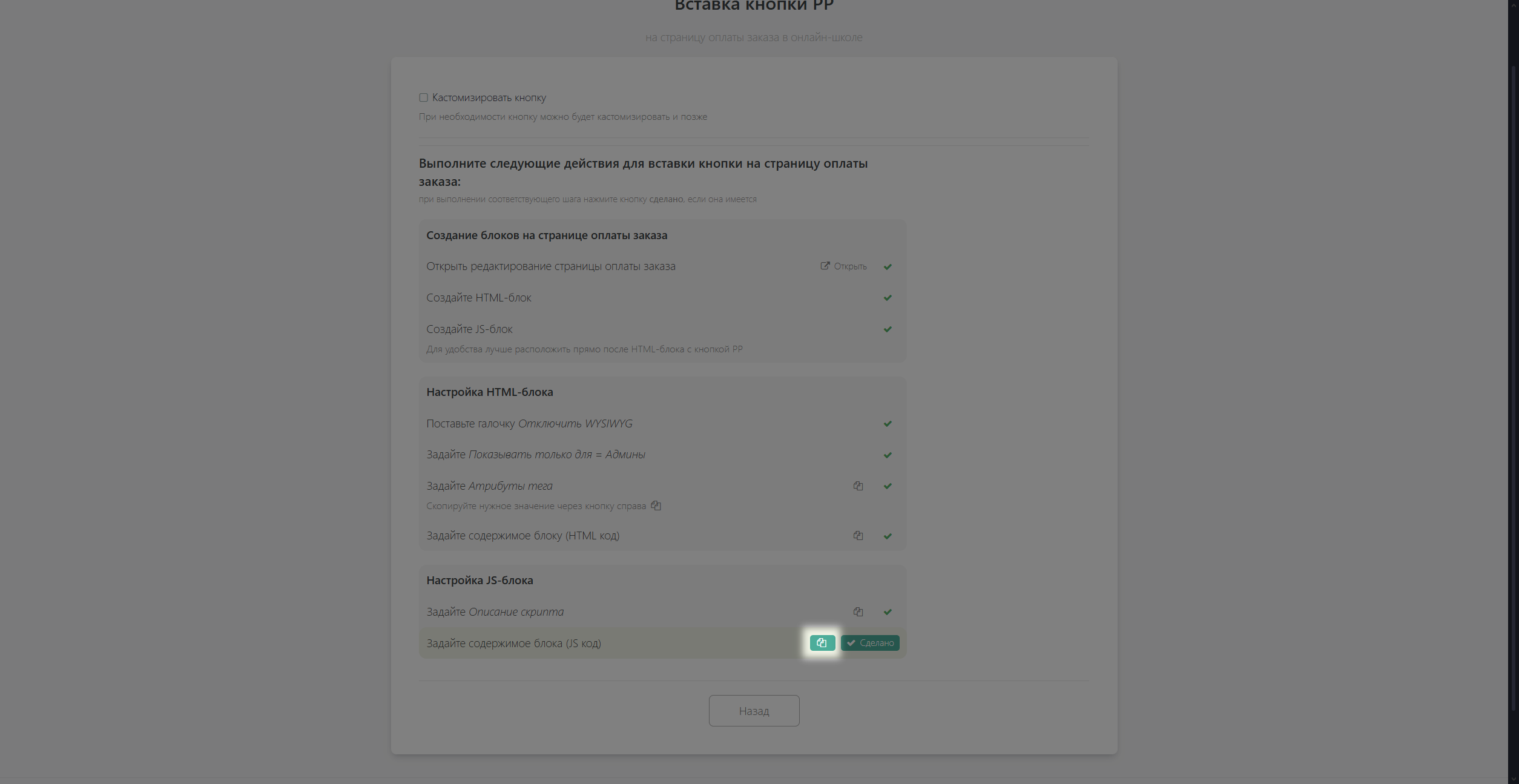This screenshot has width=1519, height=784.
Task: Enable the 'Кастомизировать кнопку' checkbox
Action: (x=424, y=97)
